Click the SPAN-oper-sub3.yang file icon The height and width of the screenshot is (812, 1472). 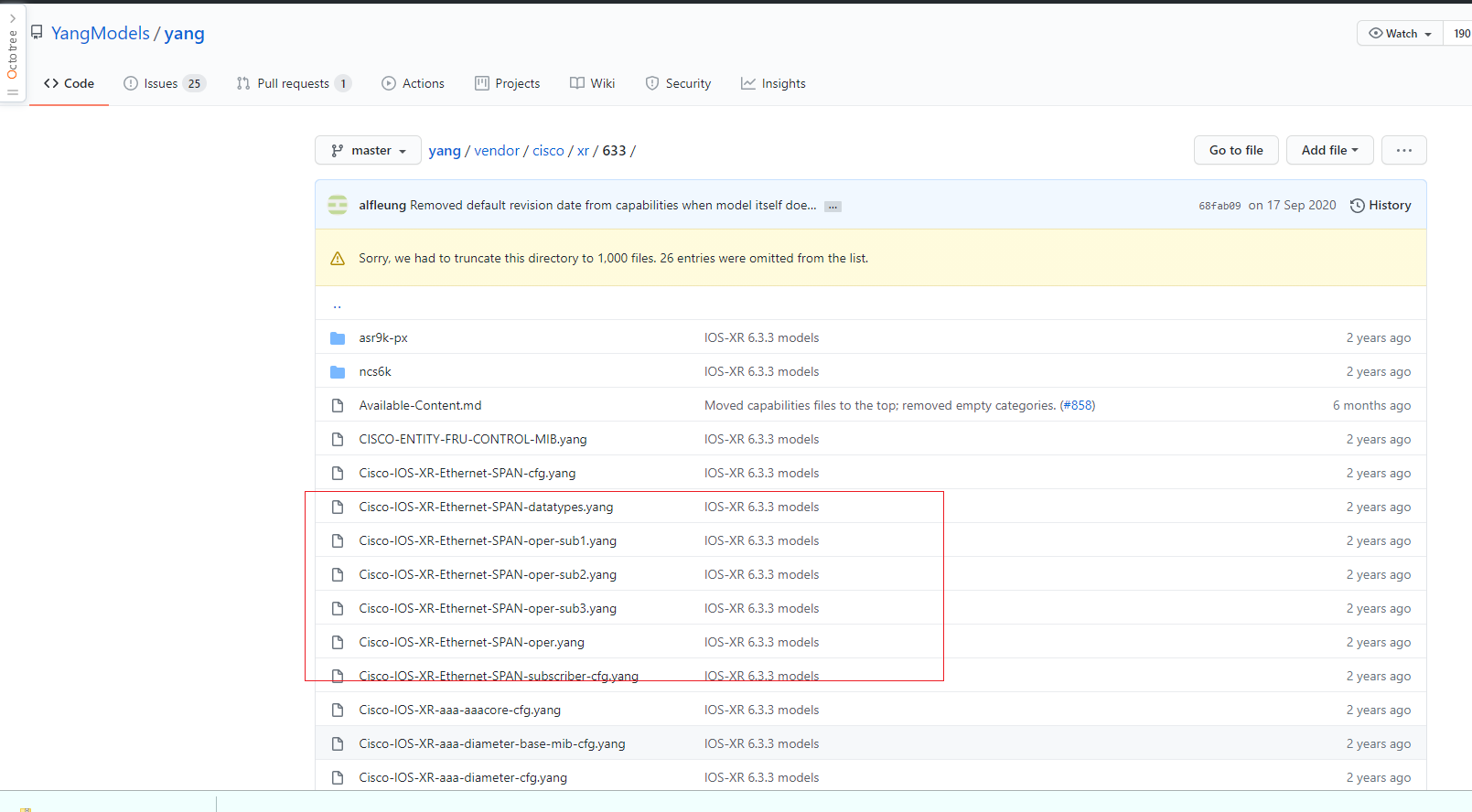338,609
